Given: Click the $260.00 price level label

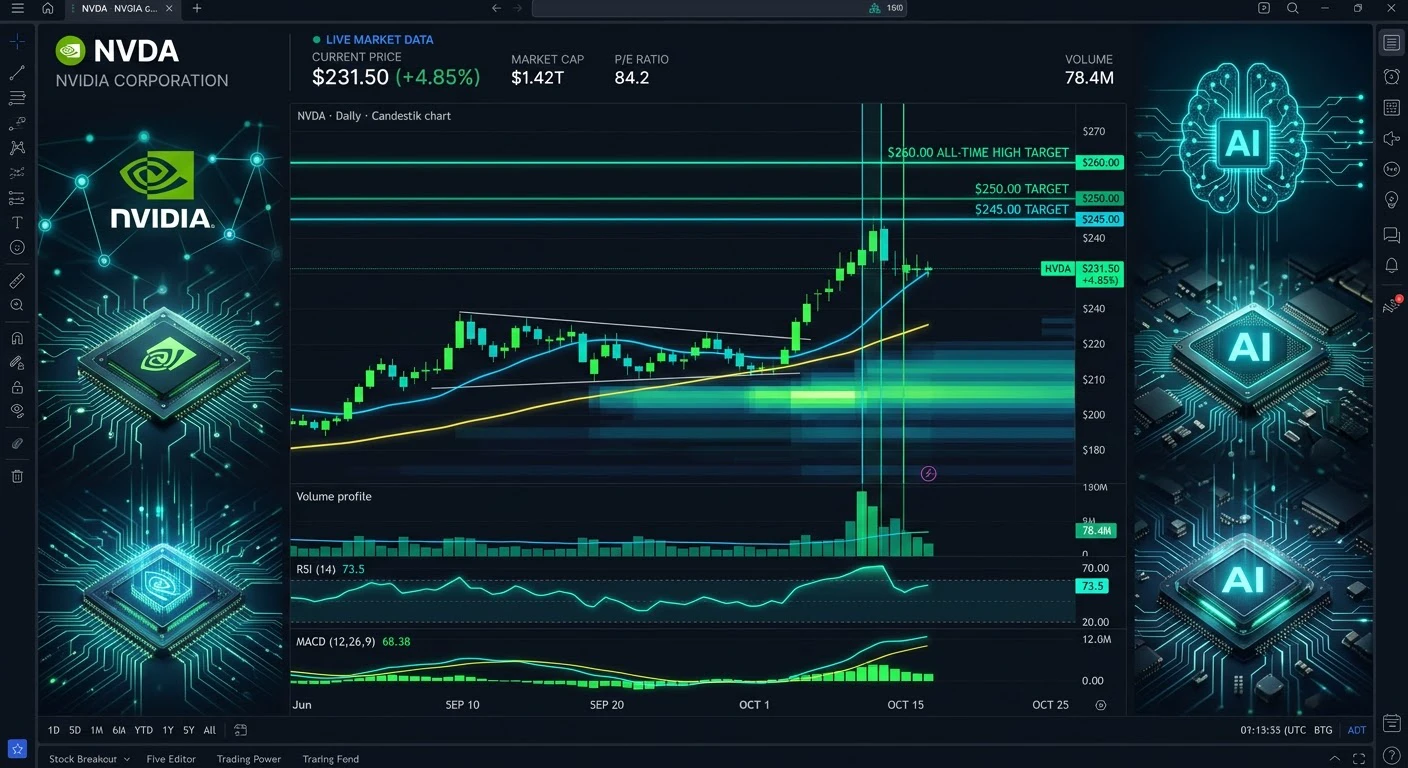Looking at the screenshot, I should tap(1100, 162).
